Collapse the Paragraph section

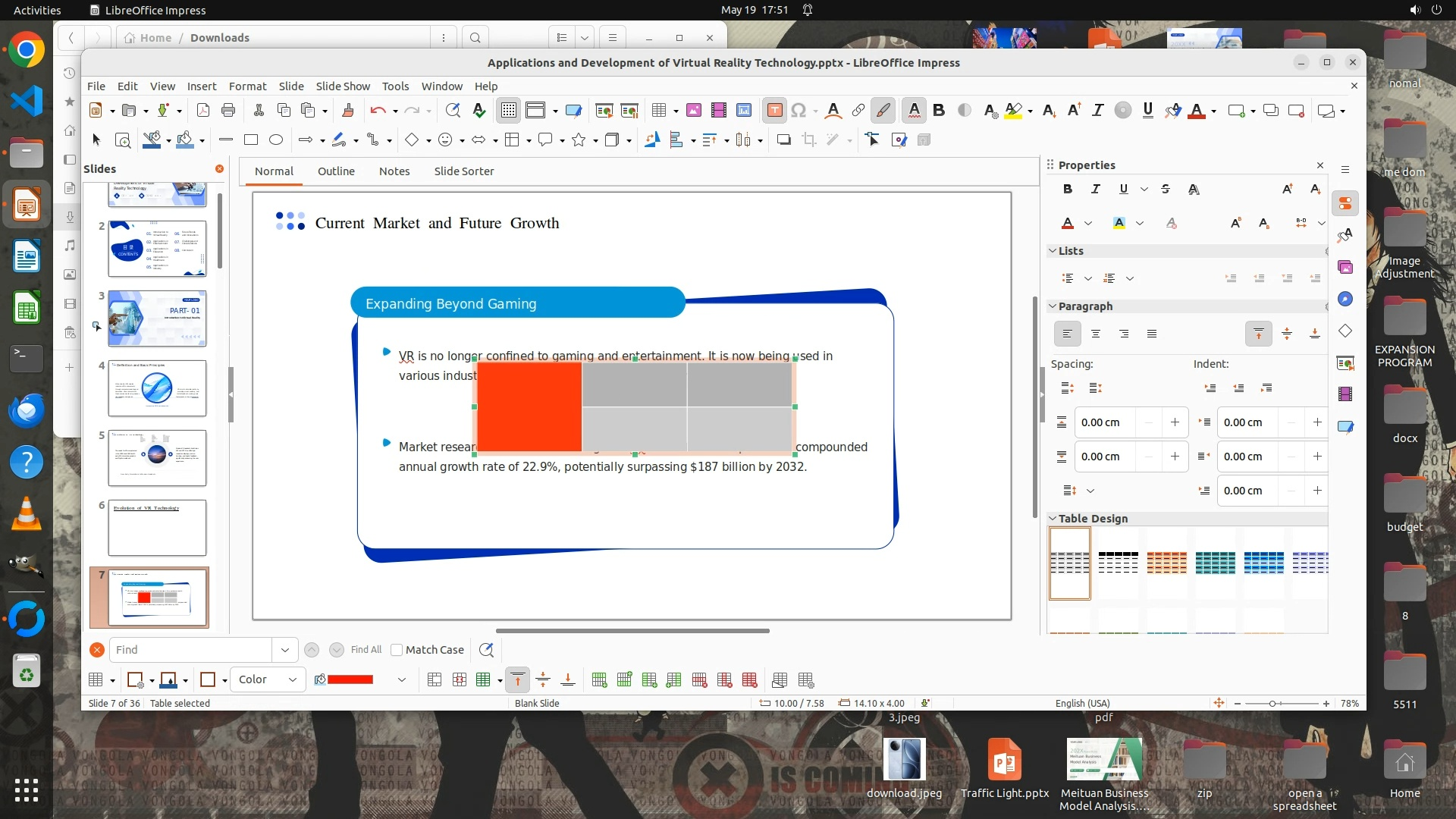tap(1053, 306)
